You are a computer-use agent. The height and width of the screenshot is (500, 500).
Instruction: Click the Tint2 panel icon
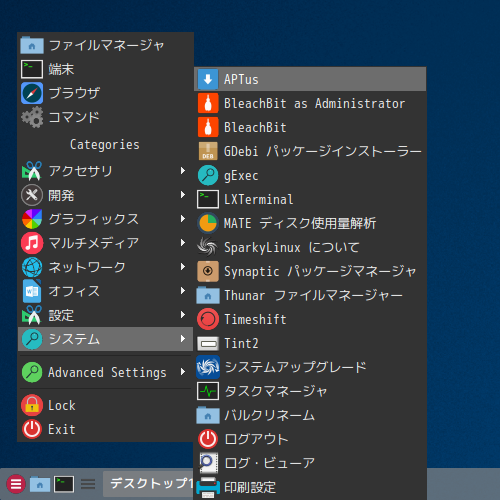208,343
